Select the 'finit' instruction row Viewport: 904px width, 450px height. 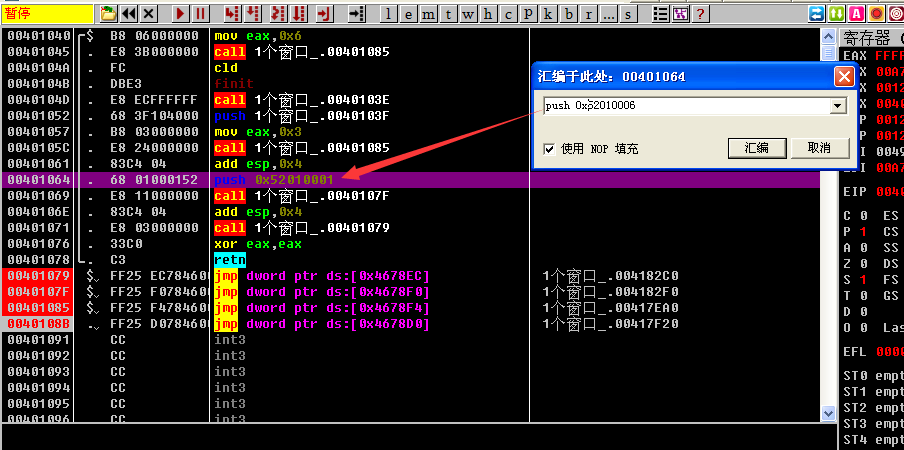click(410, 84)
